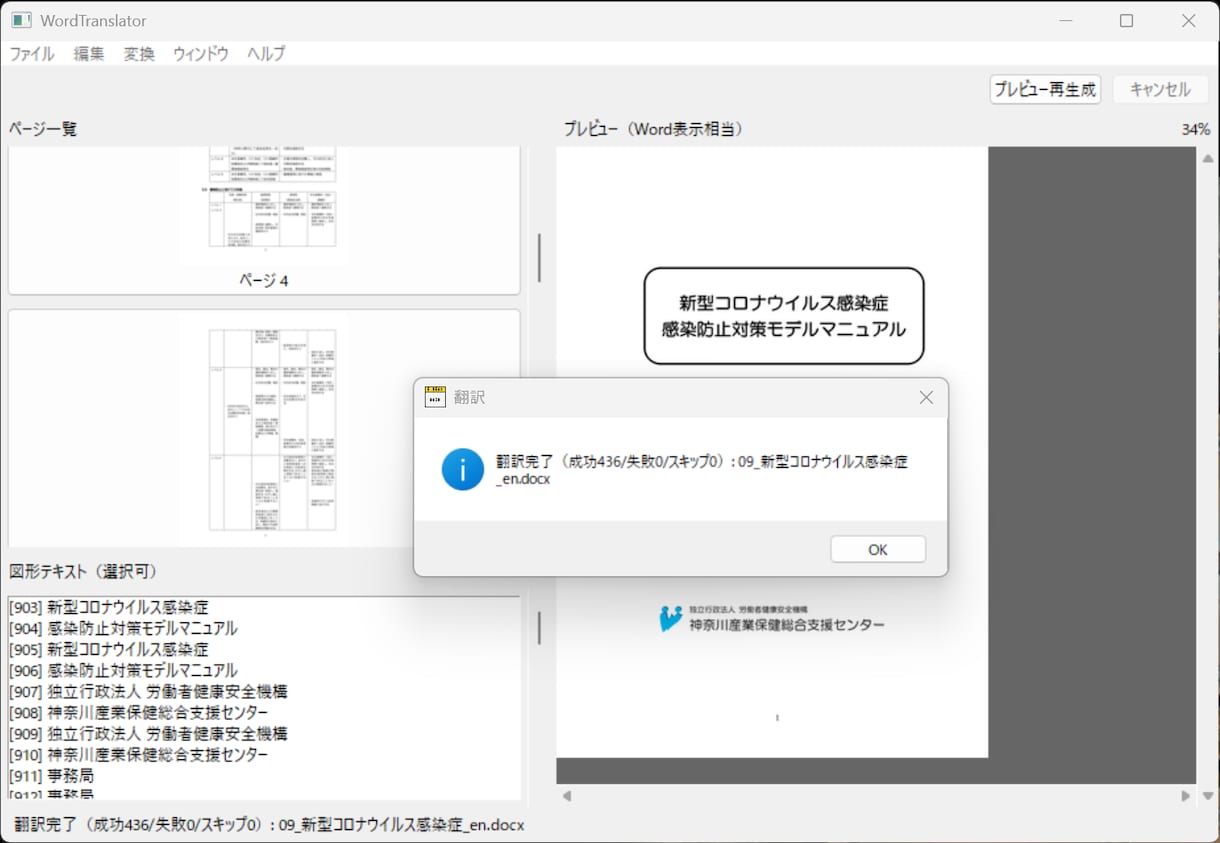Click the プレビュー（Word表示相当） label

click(x=653, y=129)
